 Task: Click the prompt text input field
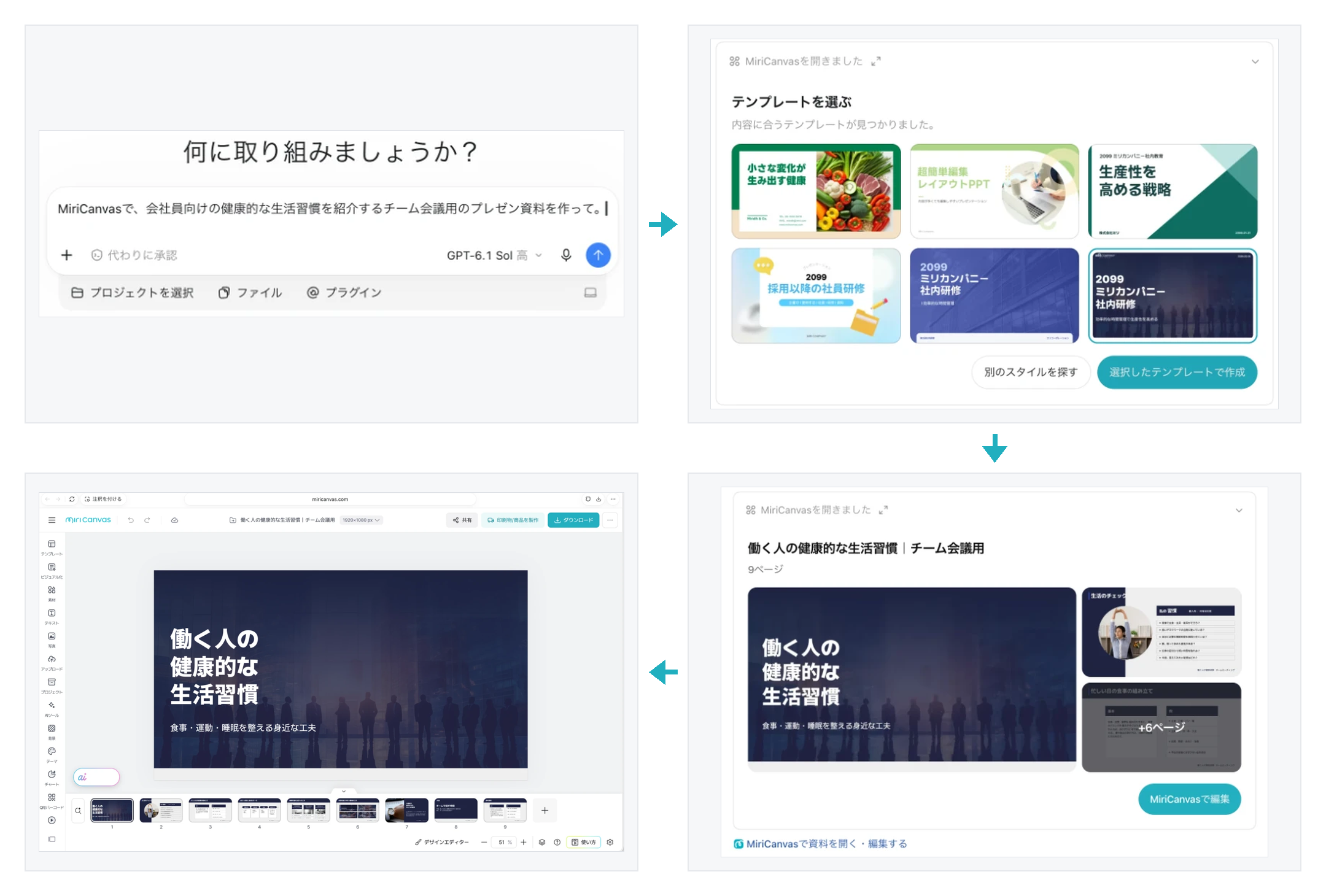pyautogui.click(x=332, y=209)
